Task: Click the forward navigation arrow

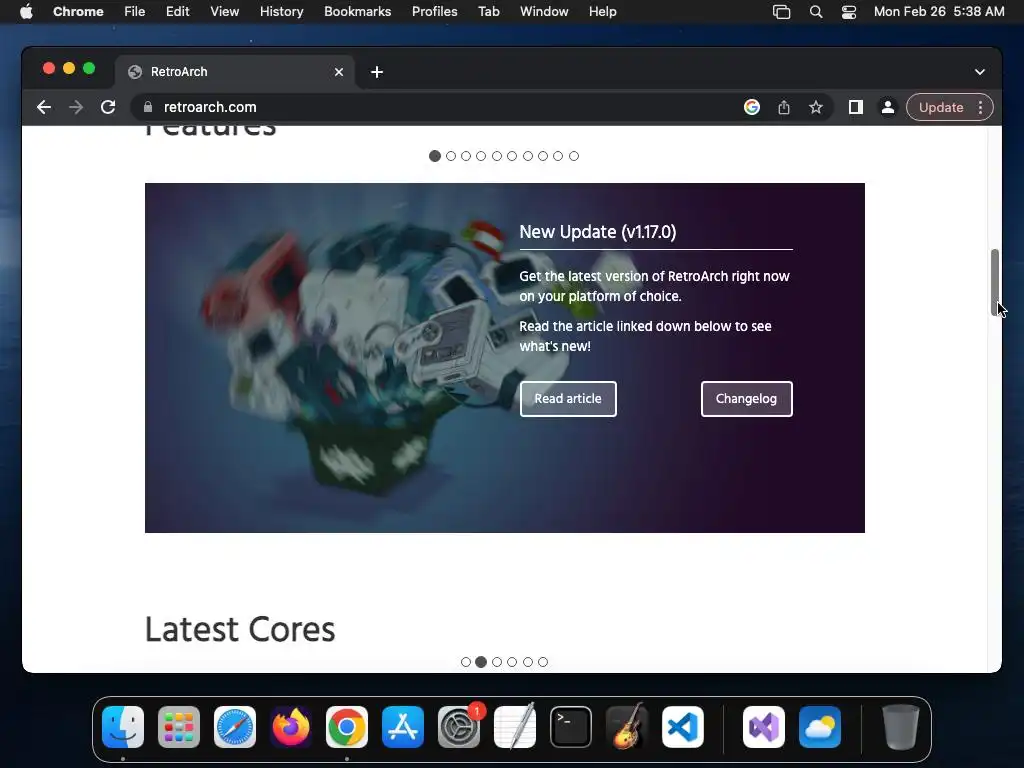Action: [76, 107]
